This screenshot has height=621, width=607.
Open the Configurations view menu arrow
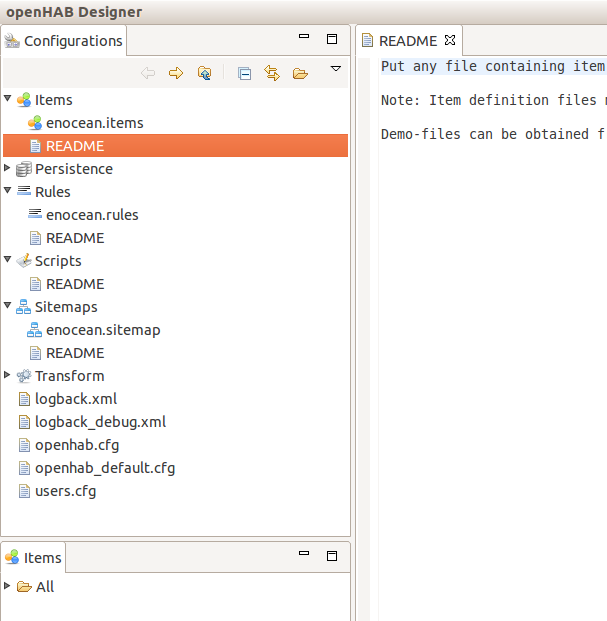click(x=336, y=69)
